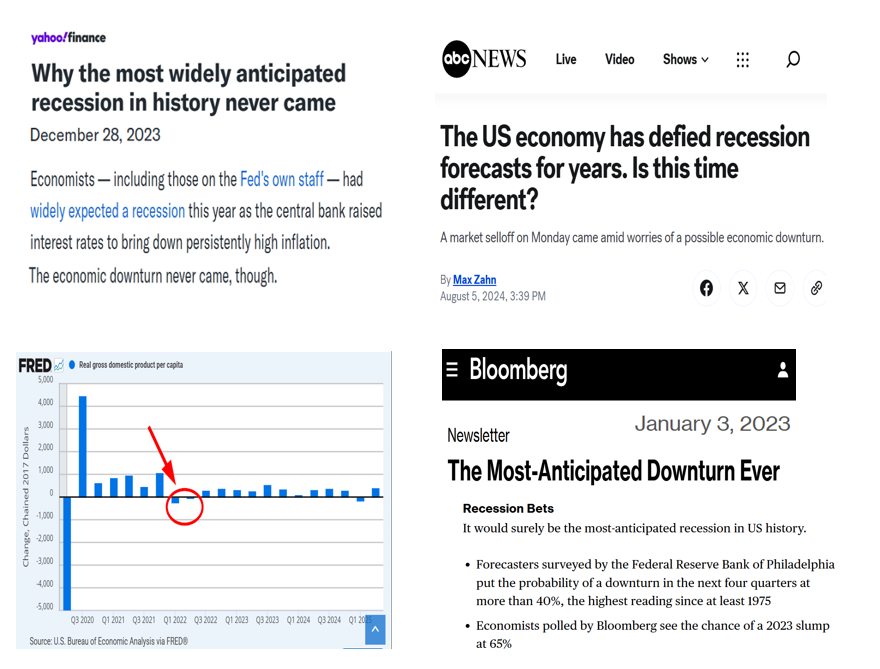Screen dimensions: 880x669
Task: Open author Max Zahn's page
Action: [x=474, y=280]
